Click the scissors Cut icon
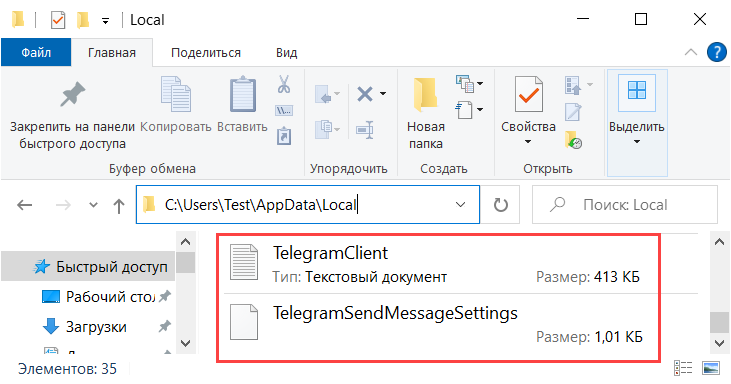Image resolution: width=731 pixels, height=384 pixels. point(284,84)
